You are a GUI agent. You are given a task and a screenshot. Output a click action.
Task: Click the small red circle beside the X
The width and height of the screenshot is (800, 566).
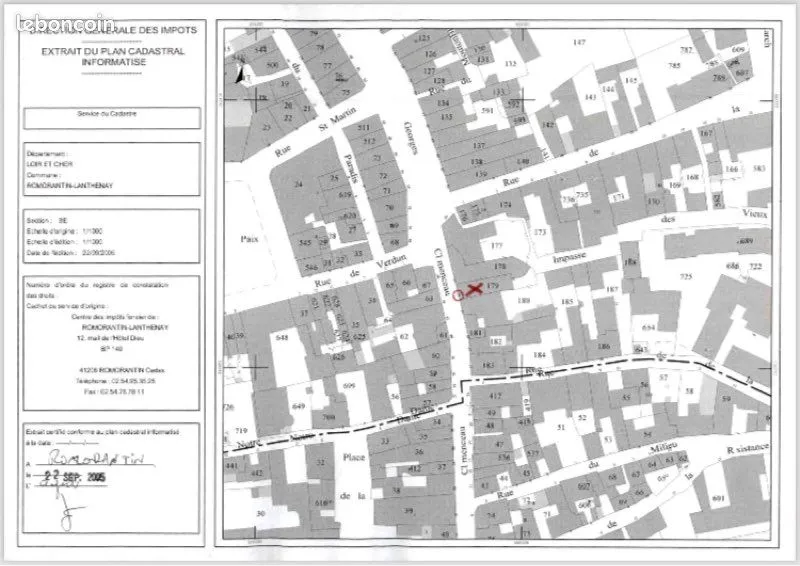click(458, 295)
